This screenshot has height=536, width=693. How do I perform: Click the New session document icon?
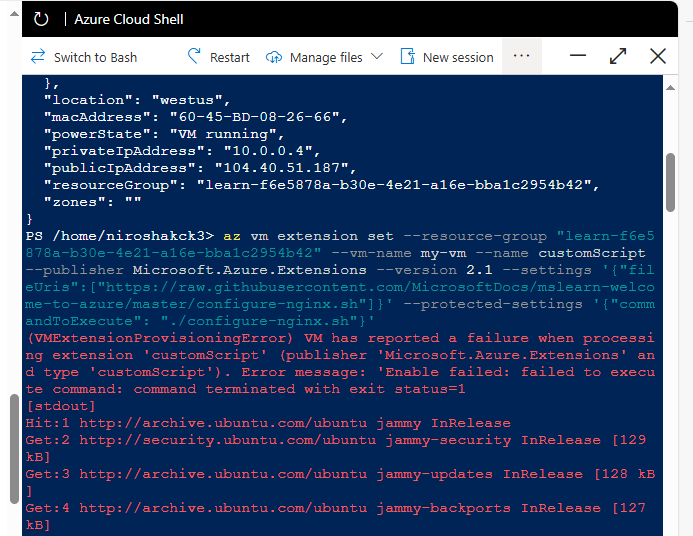click(407, 57)
